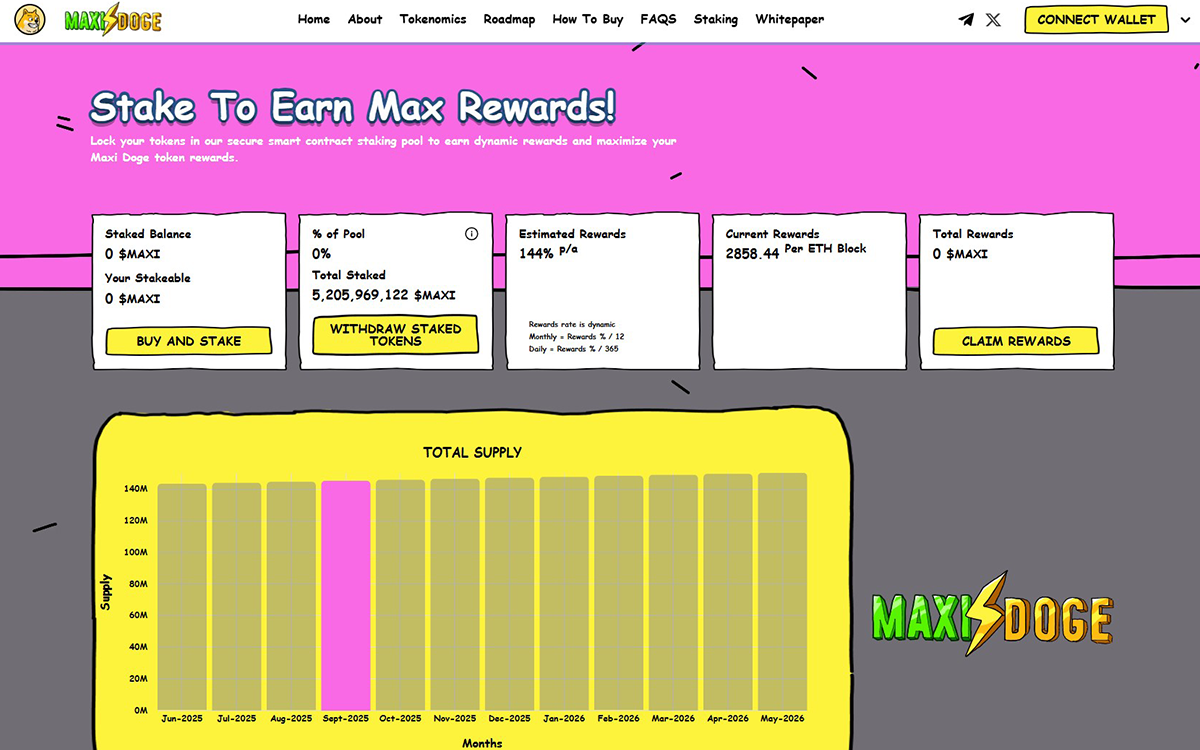Screen dimensions: 1200x750
Task: Open the Tokenomics section link
Action: (433, 19)
